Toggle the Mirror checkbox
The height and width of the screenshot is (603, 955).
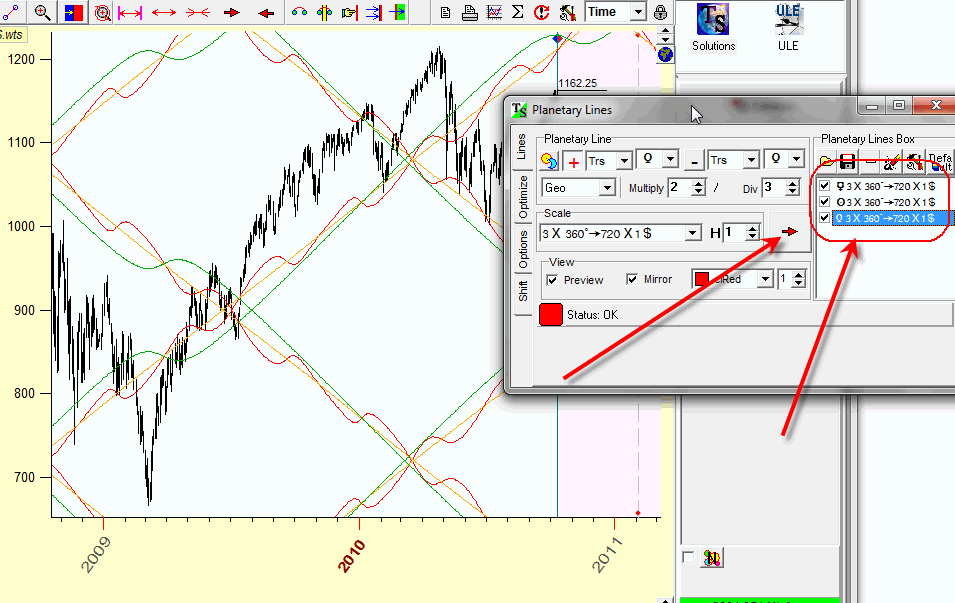[633, 280]
